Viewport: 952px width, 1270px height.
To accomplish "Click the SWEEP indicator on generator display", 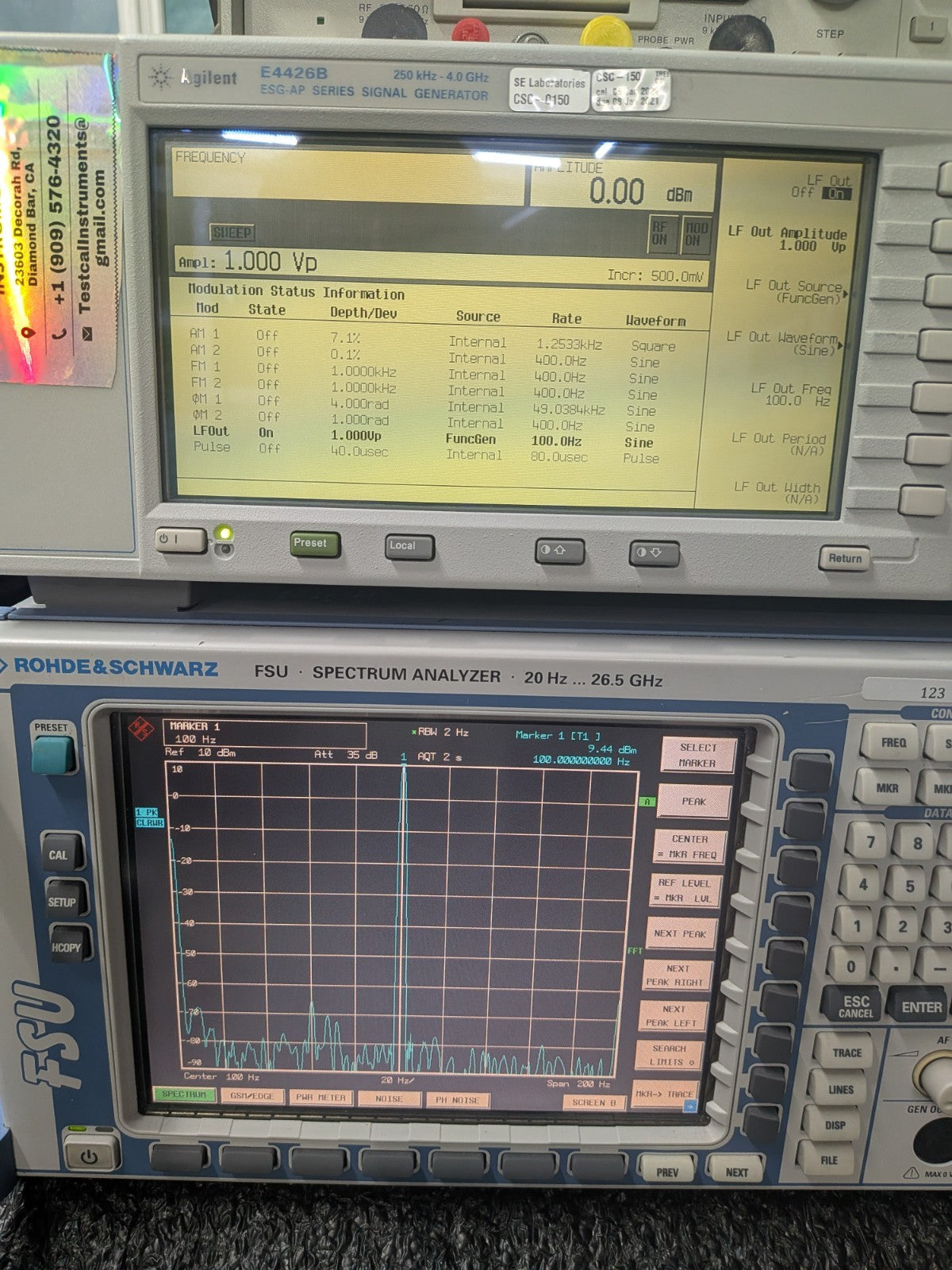I will 232,233.
